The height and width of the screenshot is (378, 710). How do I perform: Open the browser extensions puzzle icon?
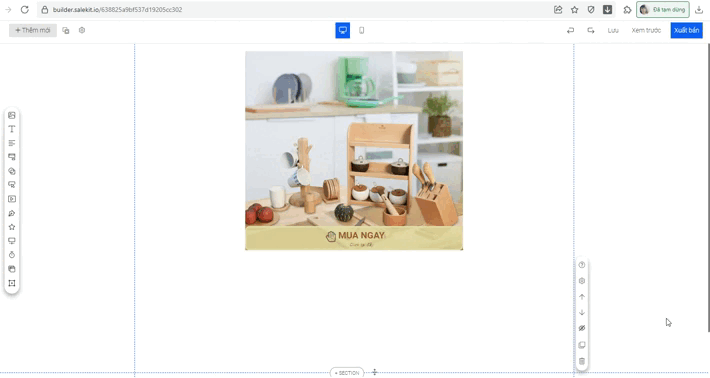pos(627,10)
